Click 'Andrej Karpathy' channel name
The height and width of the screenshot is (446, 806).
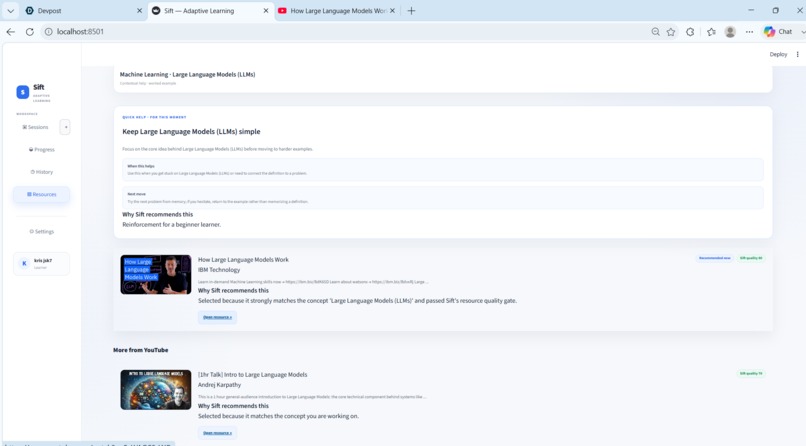219,385
